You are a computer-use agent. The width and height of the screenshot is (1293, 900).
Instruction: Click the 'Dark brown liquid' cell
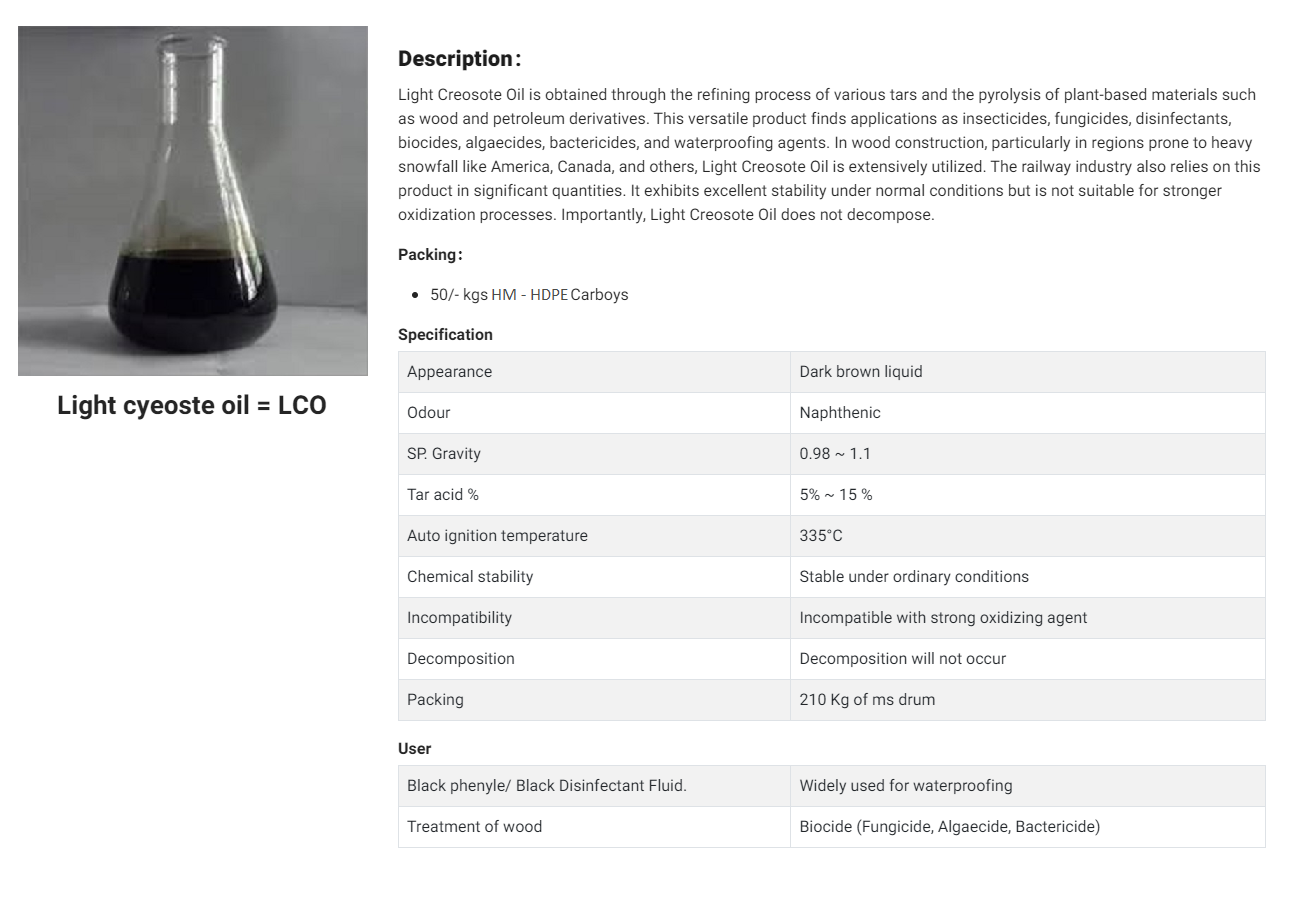[x=1028, y=372]
